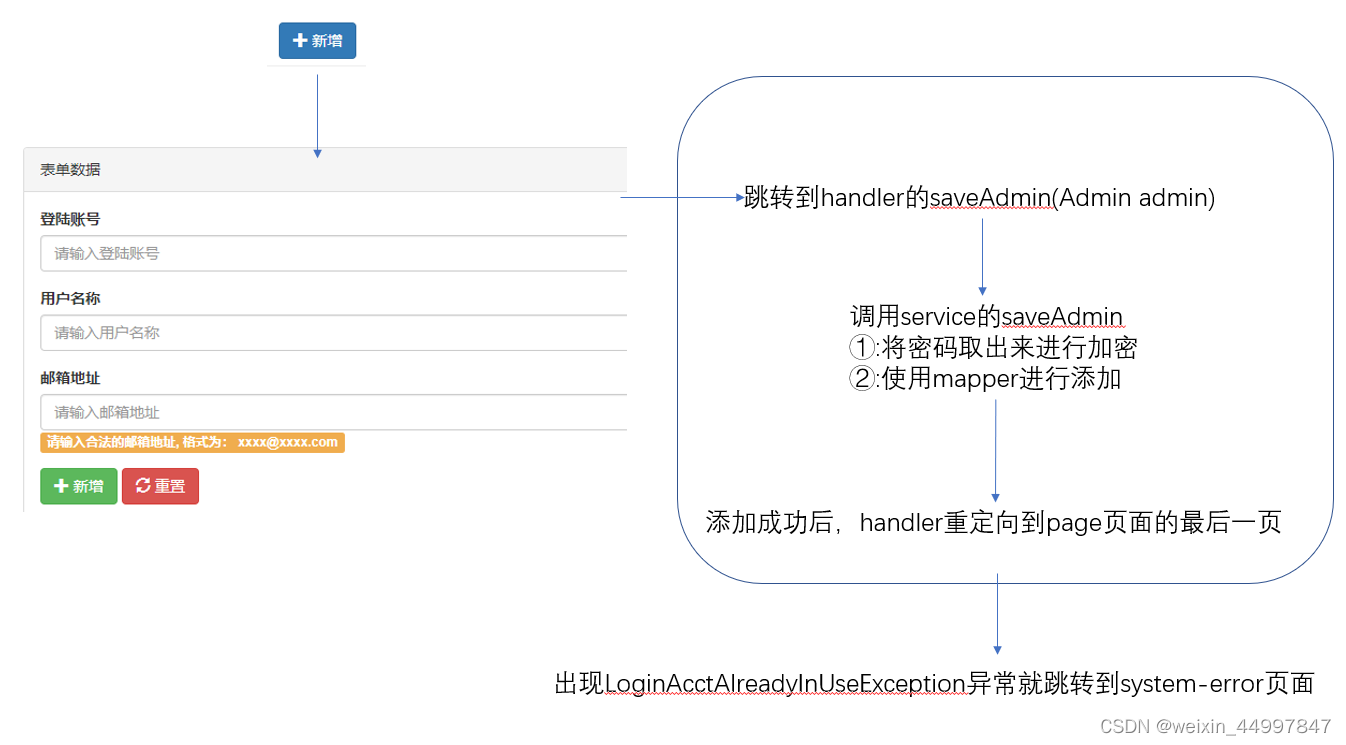Click the 用户名称 label

(x=70, y=298)
